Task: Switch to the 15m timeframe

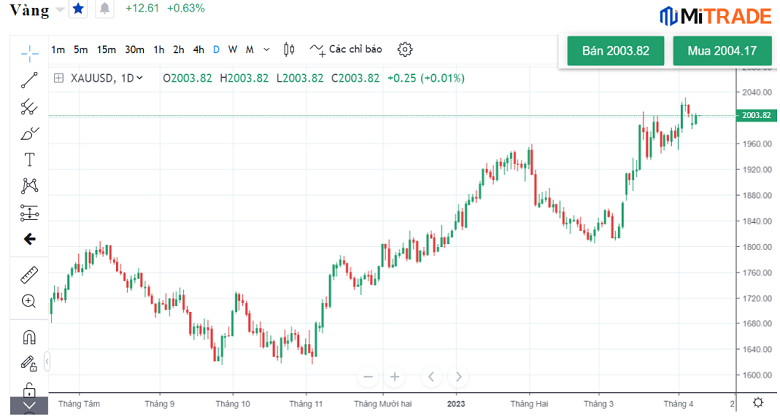Action: tap(106, 49)
